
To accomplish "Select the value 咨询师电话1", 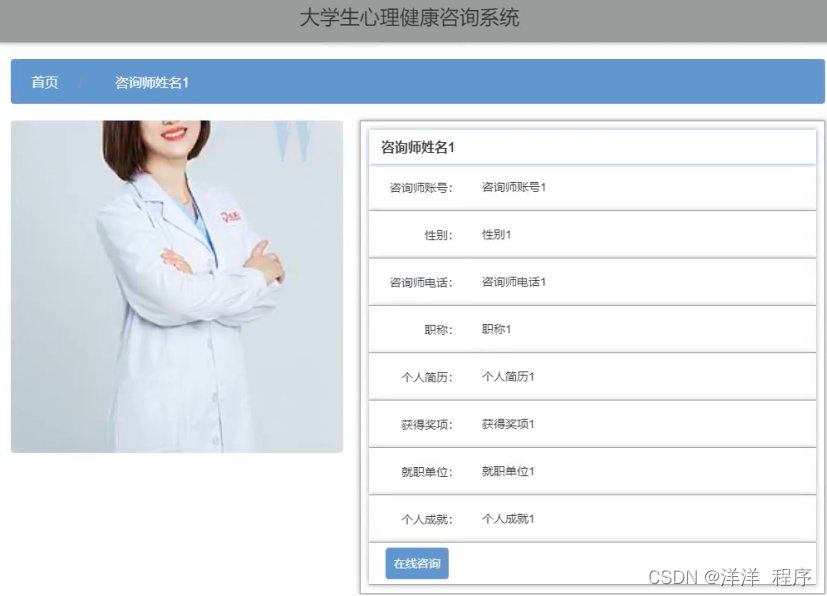I will click(514, 282).
